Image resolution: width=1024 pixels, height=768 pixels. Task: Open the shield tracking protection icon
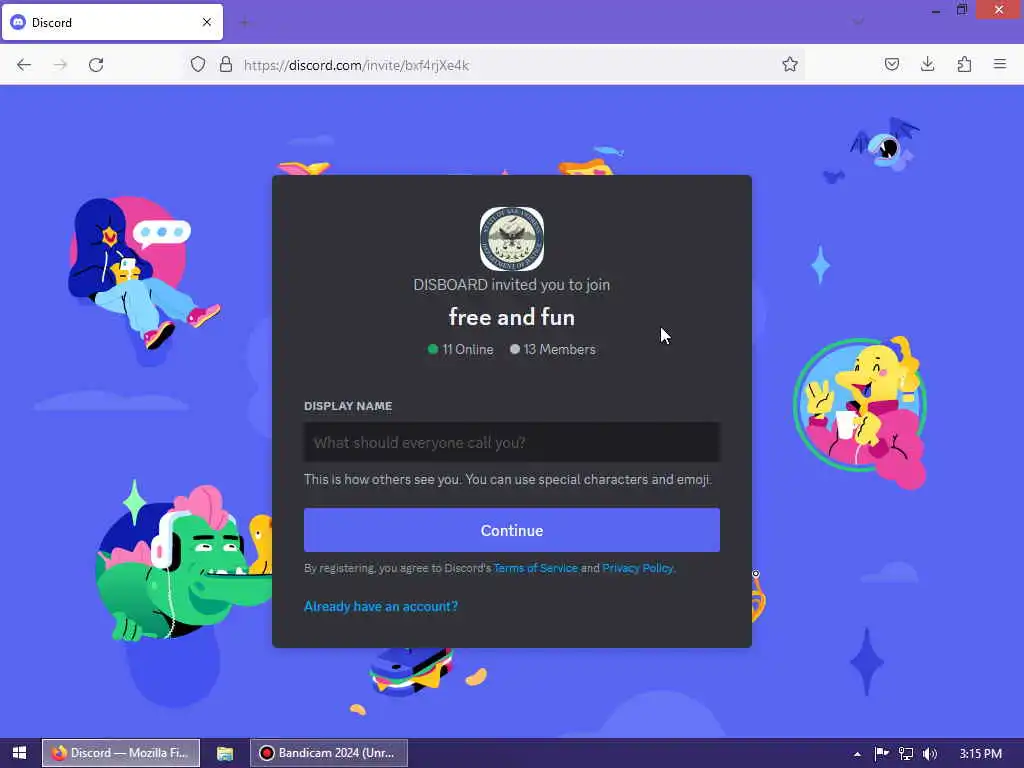[x=198, y=64]
